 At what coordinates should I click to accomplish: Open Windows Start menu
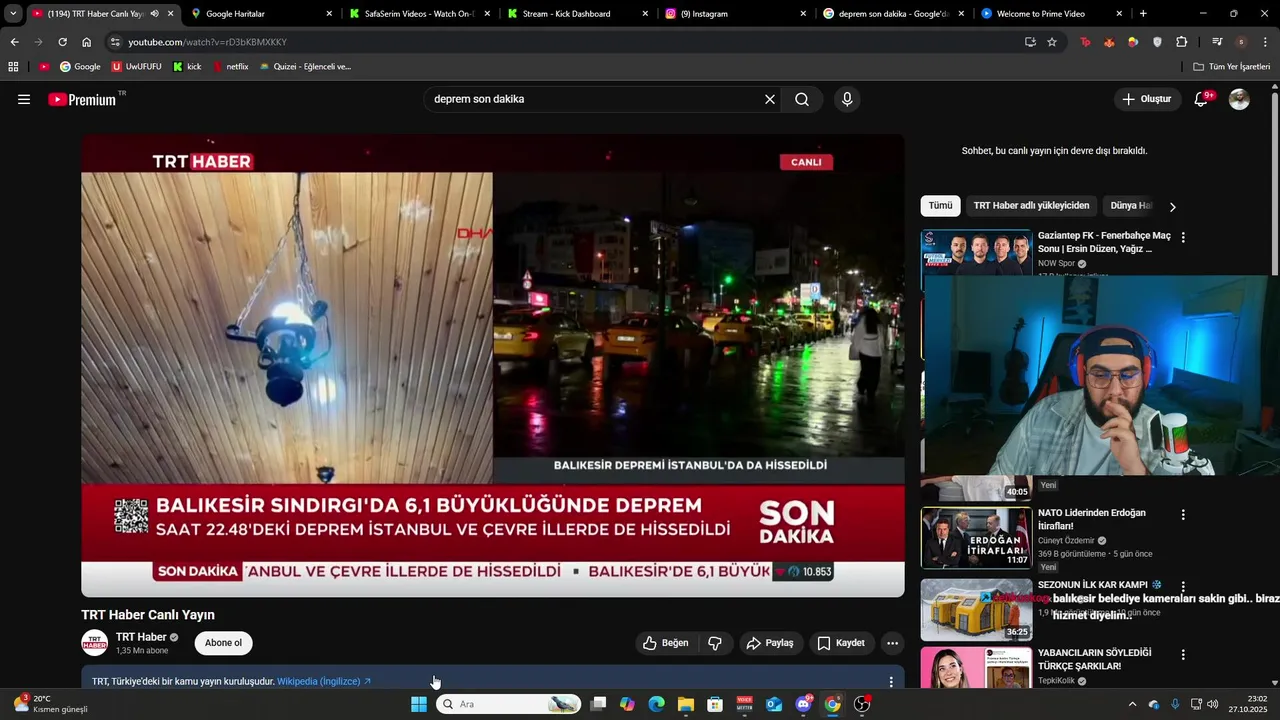coord(419,704)
